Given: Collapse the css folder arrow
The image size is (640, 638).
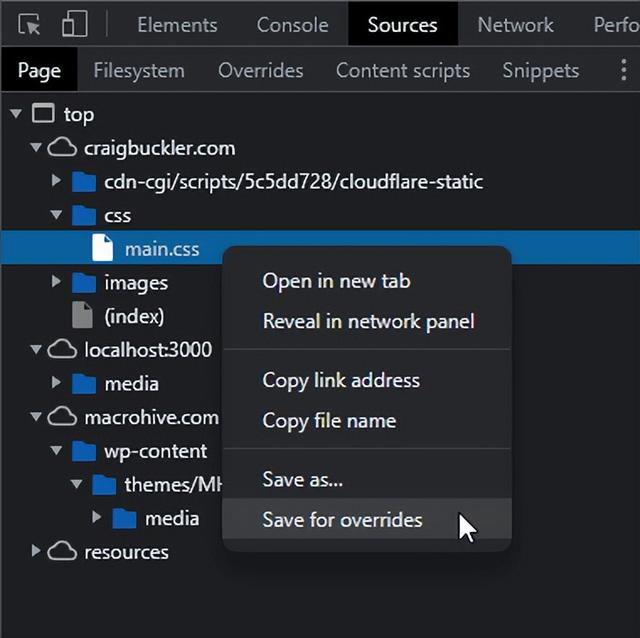Looking at the screenshot, I should [56, 214].
